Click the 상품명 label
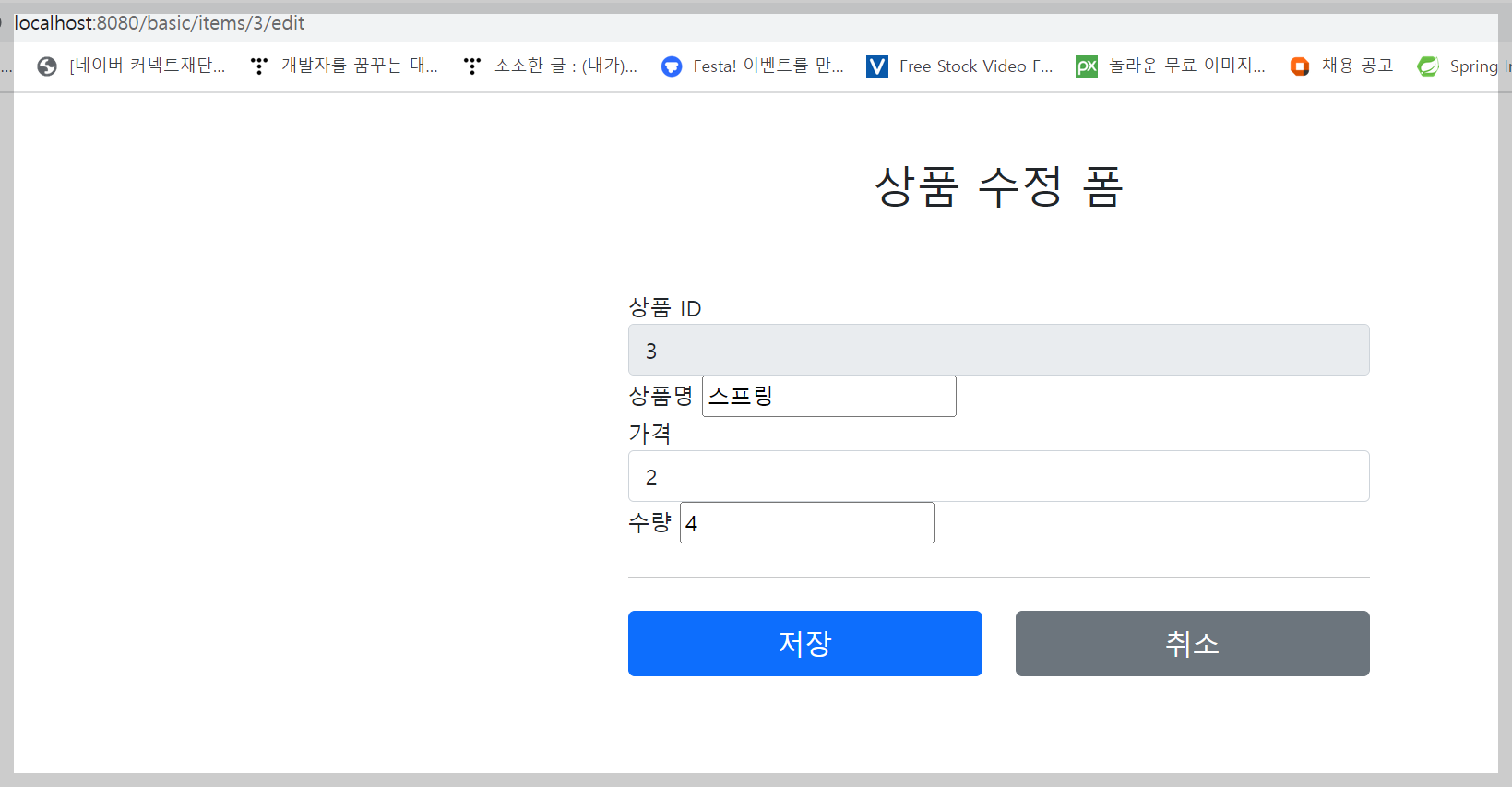The height and width of the screenshot is (787, 1512). point(661,396)
